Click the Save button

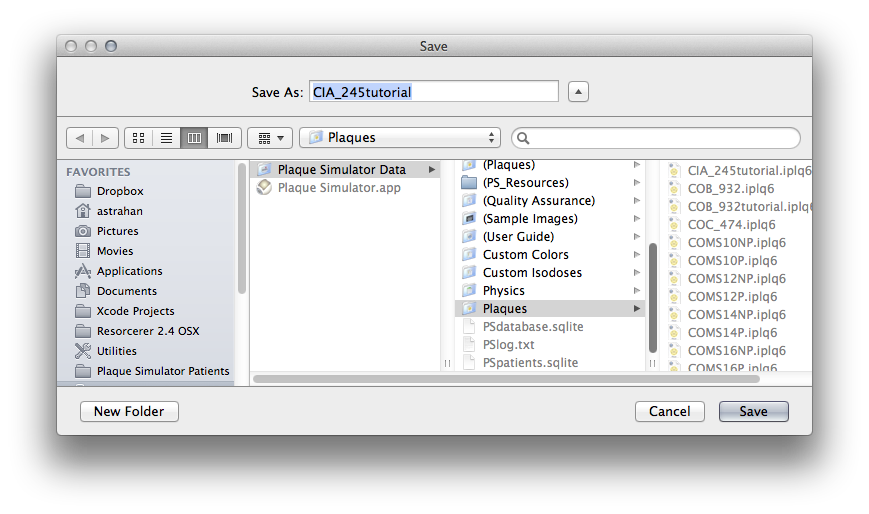(x=753, y=411)
